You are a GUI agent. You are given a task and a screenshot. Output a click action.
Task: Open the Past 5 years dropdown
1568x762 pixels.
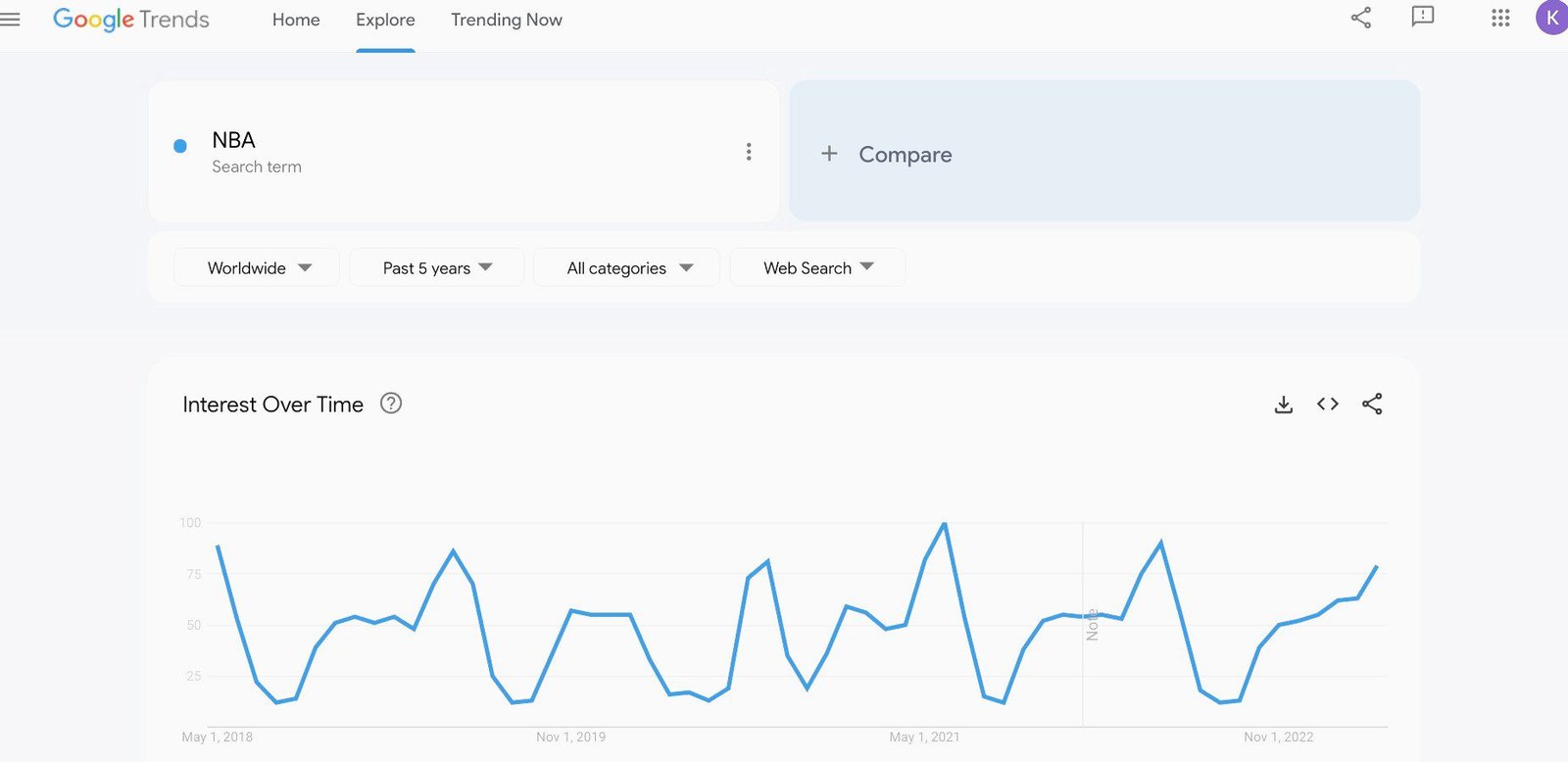[437, 267]
